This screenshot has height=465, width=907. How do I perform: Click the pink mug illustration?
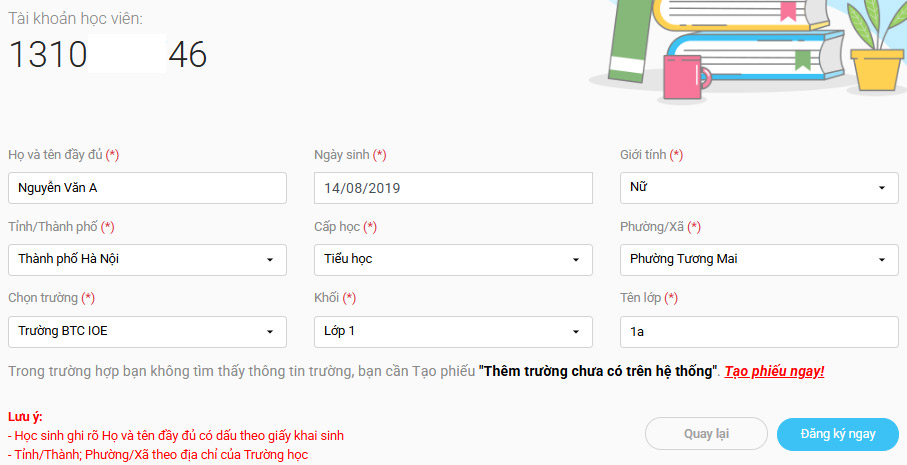pos(685,77)
